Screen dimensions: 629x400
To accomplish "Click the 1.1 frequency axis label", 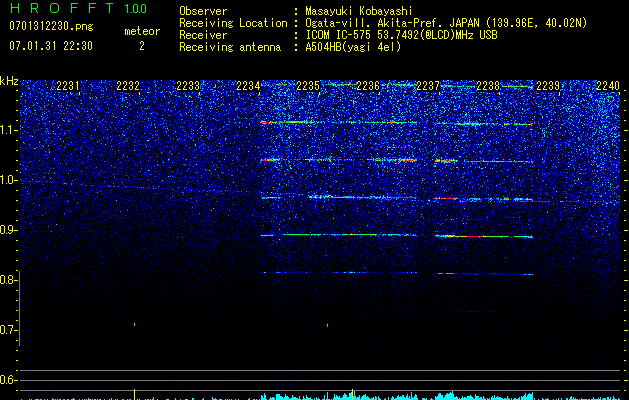I will pos(8,130).
